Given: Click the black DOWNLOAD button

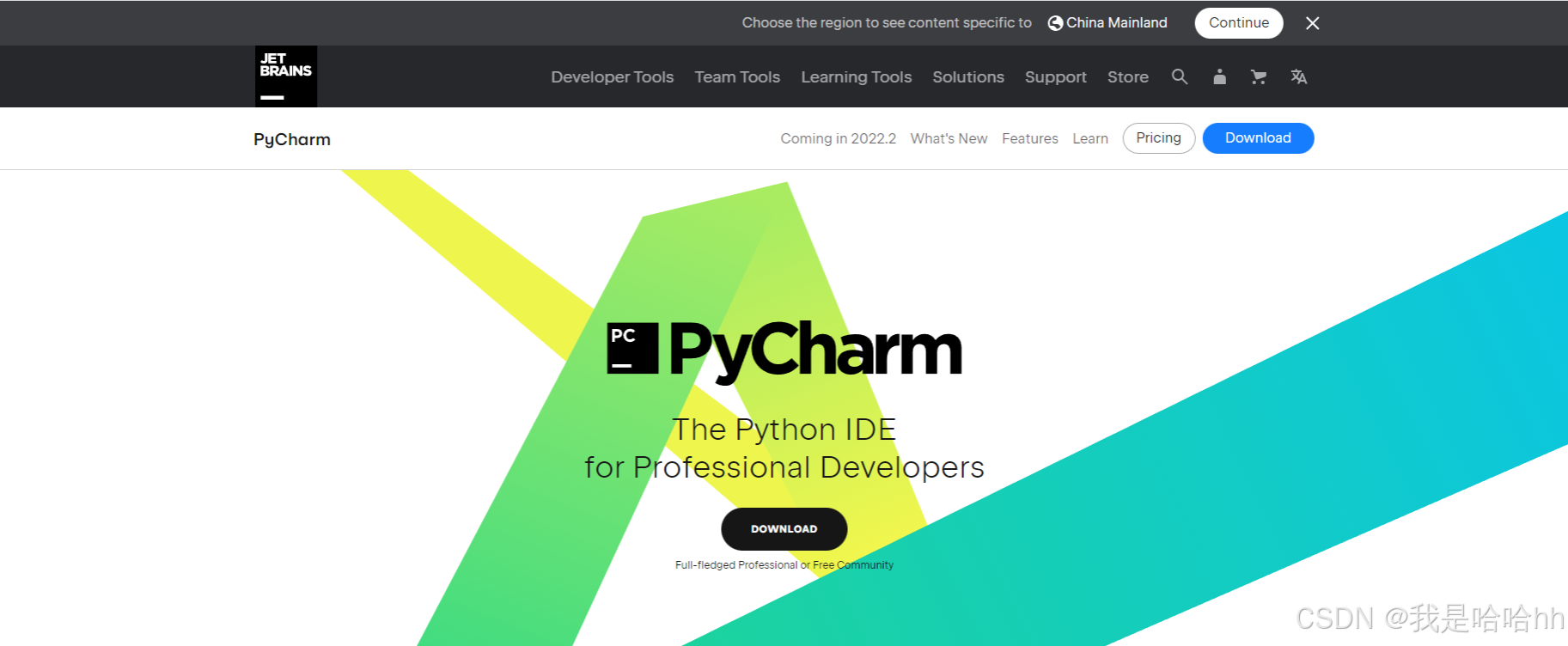Looking at the screenshot, I should point(784,529).
